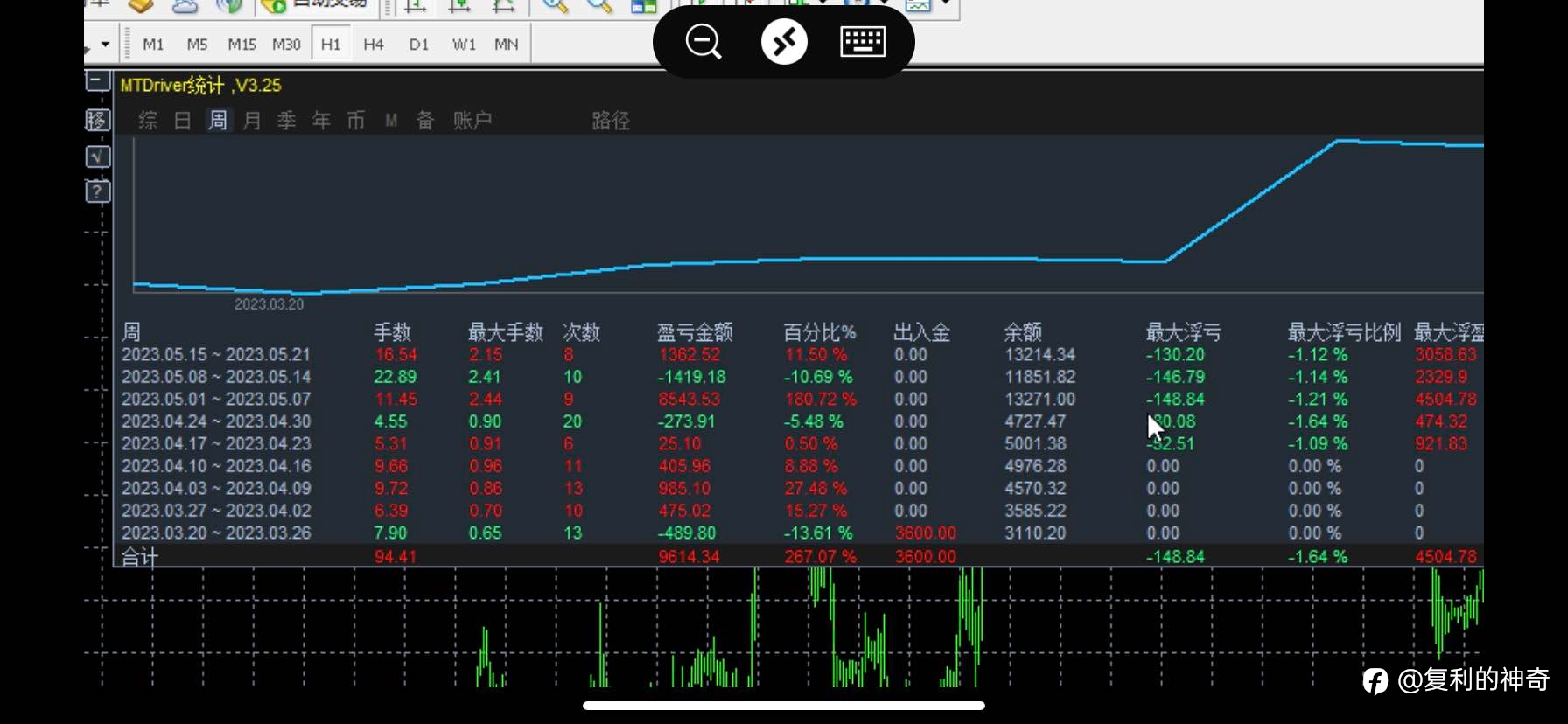Click the 余额 column header
This screenshot has width=1568, height=724.
[1023, 332]
